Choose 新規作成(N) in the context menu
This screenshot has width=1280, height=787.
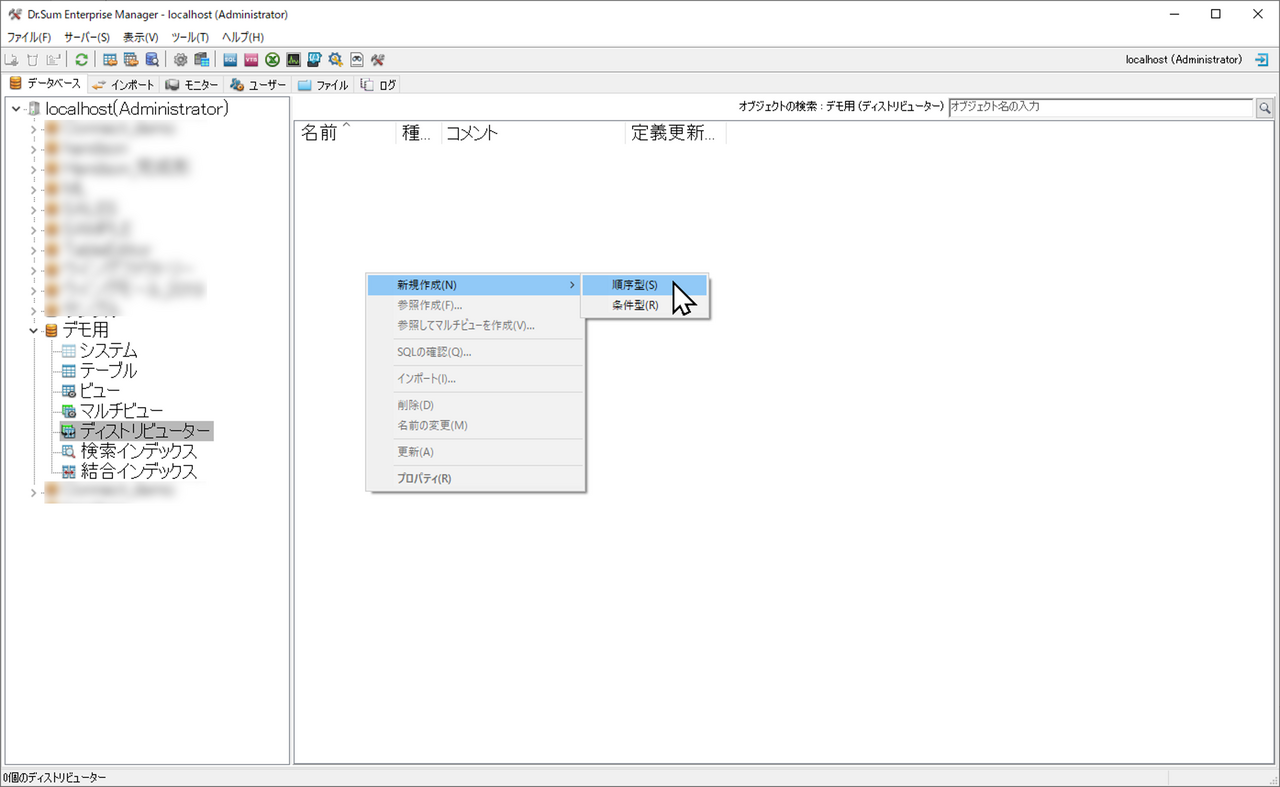coord(475,285)
